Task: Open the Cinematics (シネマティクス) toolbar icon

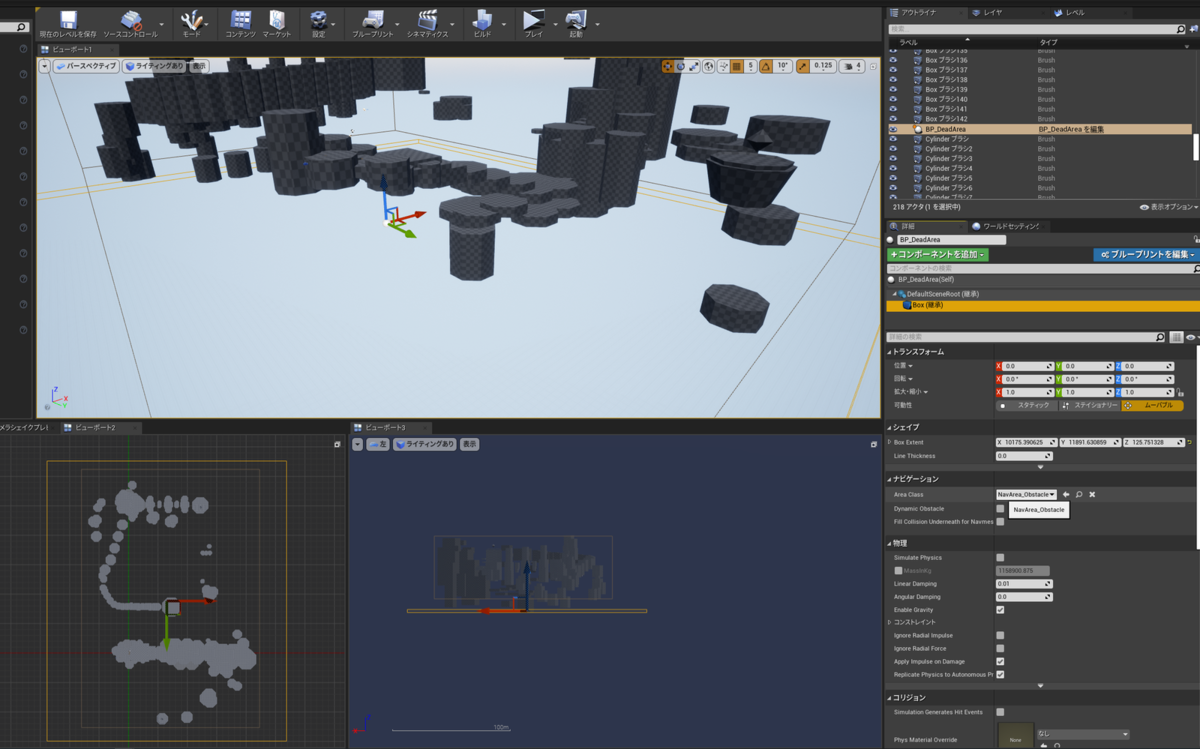Action: pos(427,20)
